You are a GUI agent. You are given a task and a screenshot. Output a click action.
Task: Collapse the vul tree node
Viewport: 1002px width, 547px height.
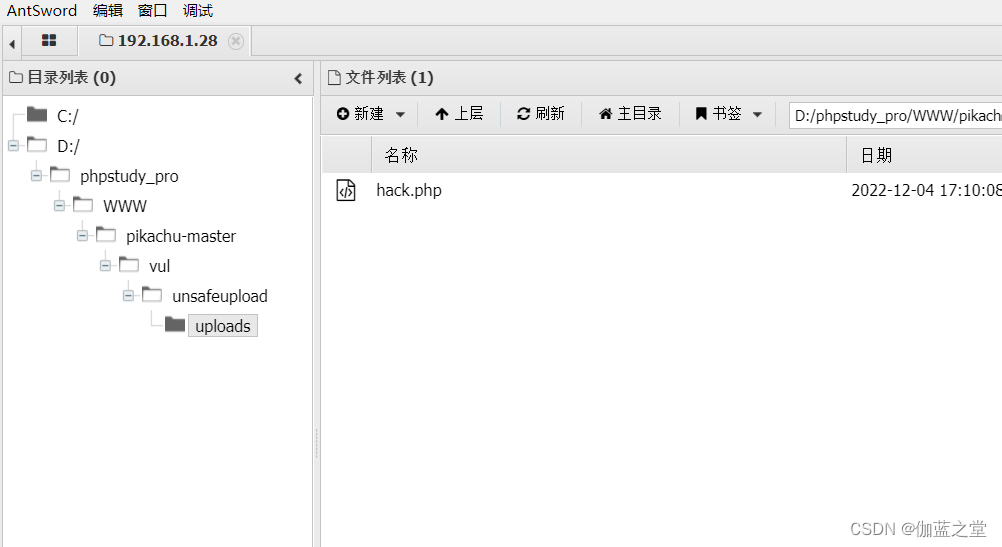(x=105, y=265)
